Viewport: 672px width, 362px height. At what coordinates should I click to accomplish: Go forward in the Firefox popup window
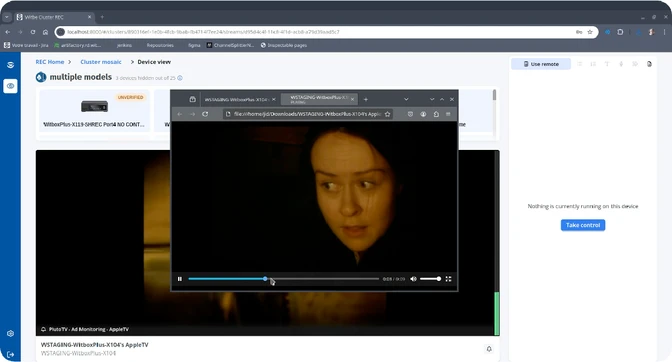(x=192, y=114)
